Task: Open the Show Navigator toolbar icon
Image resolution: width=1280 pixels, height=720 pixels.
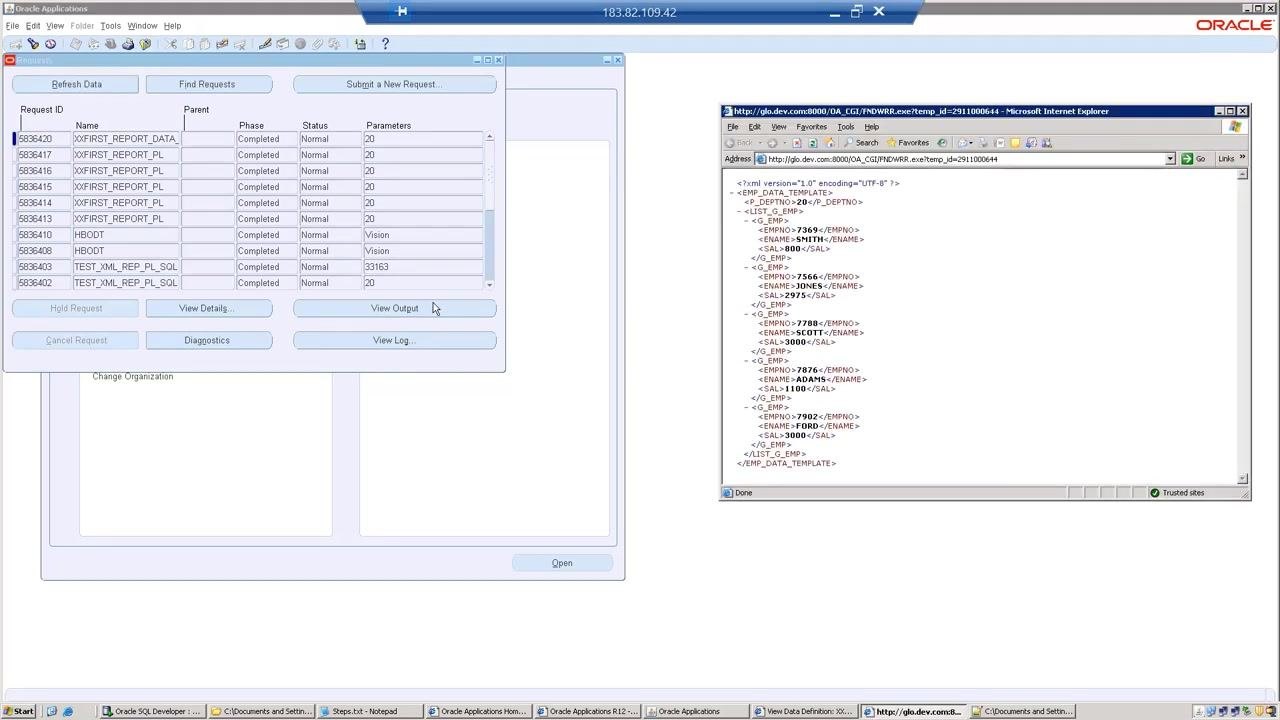Action: [x=50, y=44]
